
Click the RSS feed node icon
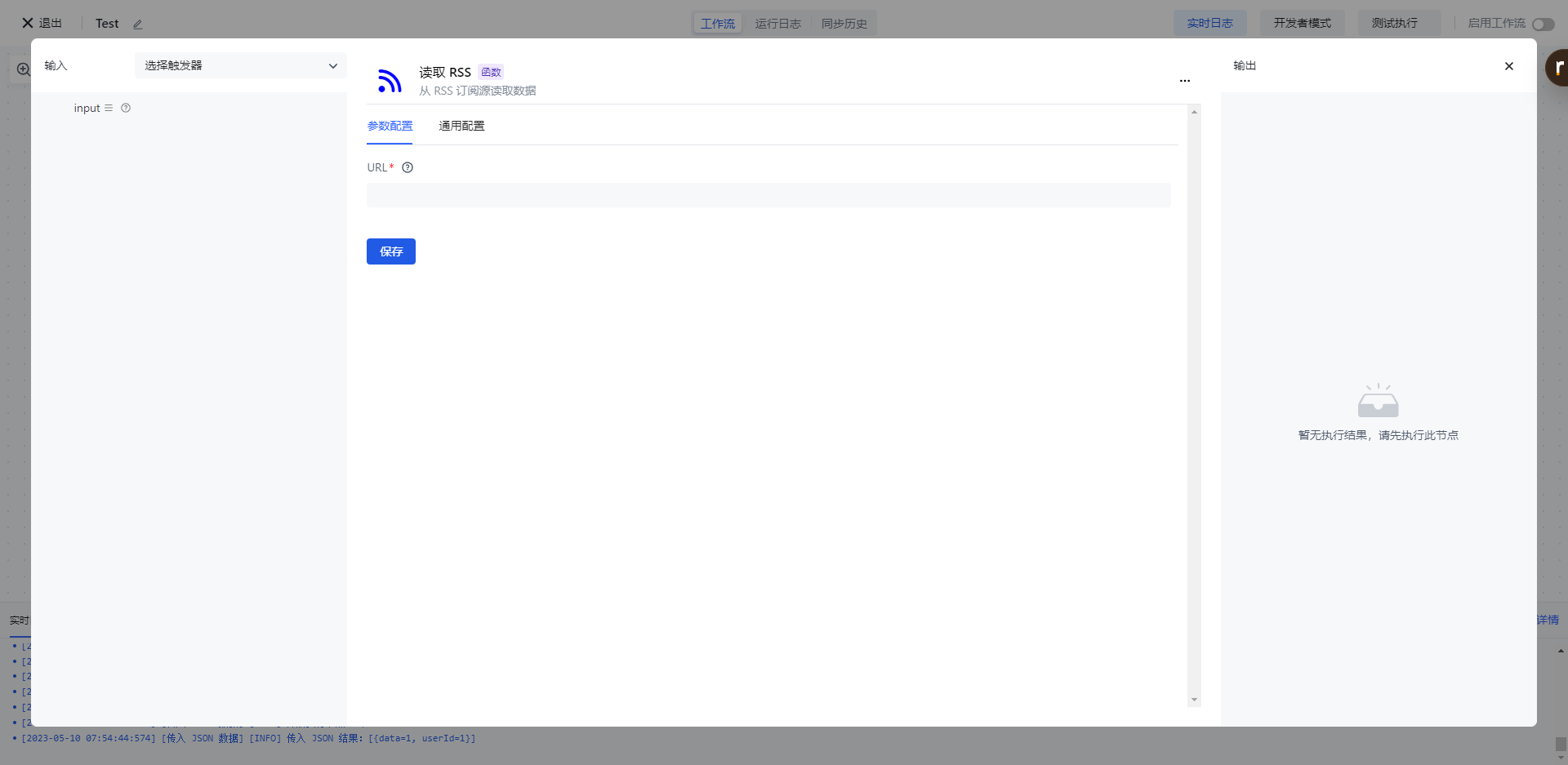click(x=390, y=81)
